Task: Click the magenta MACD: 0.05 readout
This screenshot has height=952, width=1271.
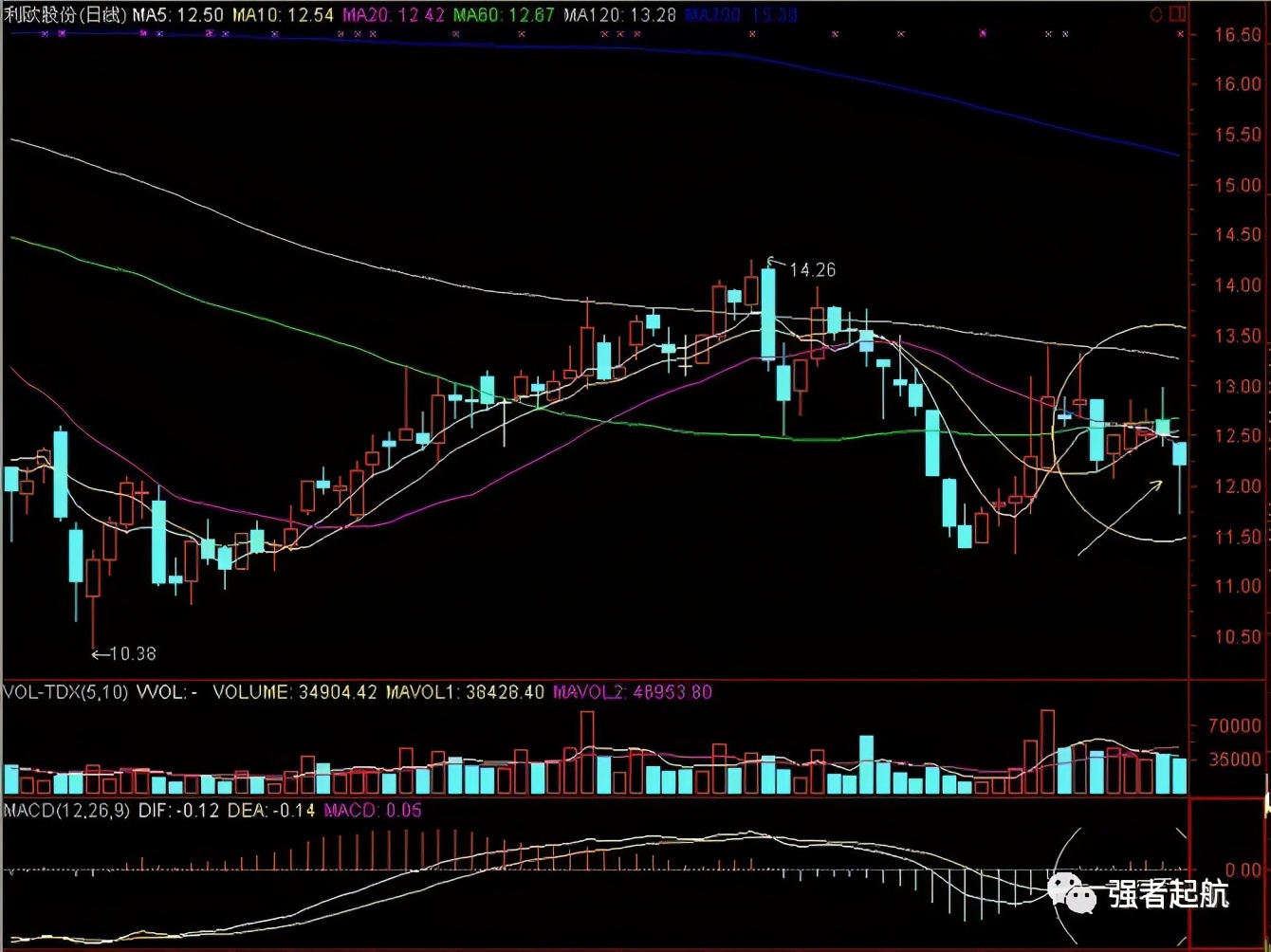Action: (x=373, y=811)
